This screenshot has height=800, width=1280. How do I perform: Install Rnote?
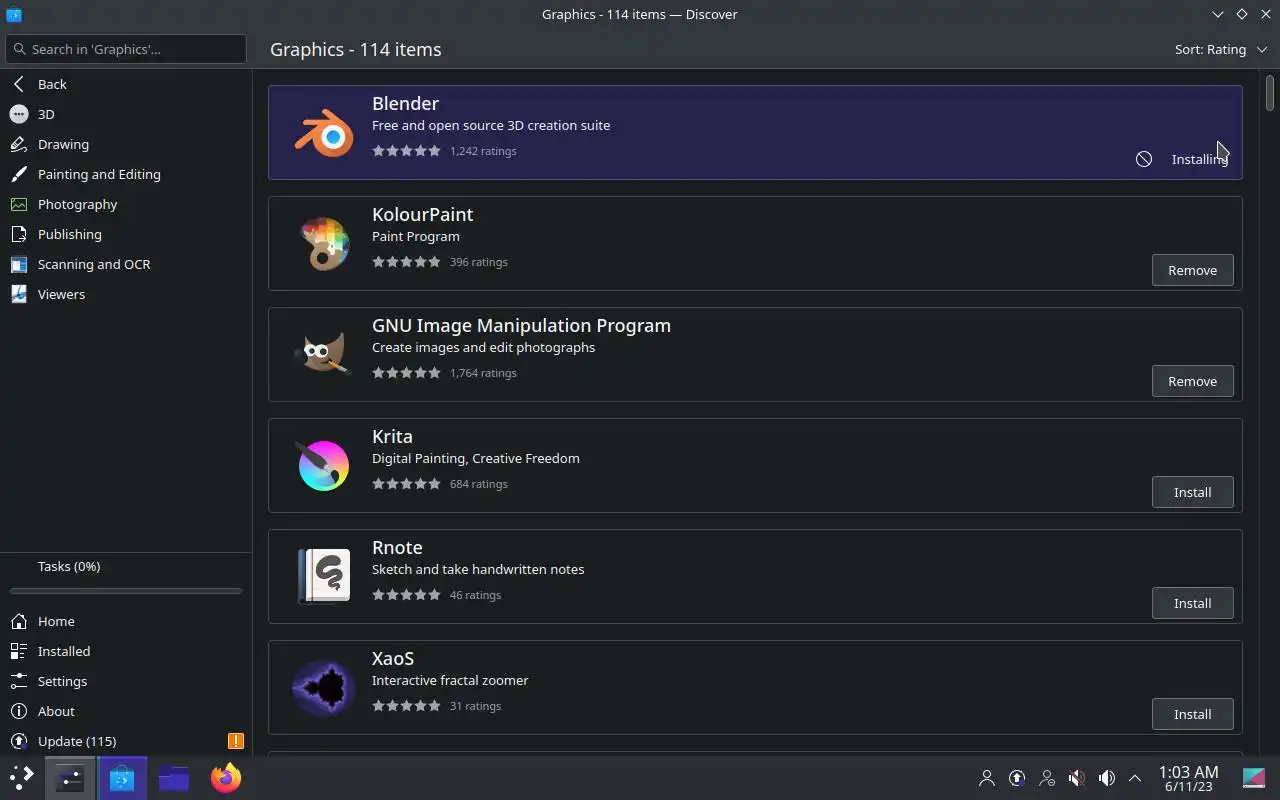pyautogui.click(x=1192, y=603)
